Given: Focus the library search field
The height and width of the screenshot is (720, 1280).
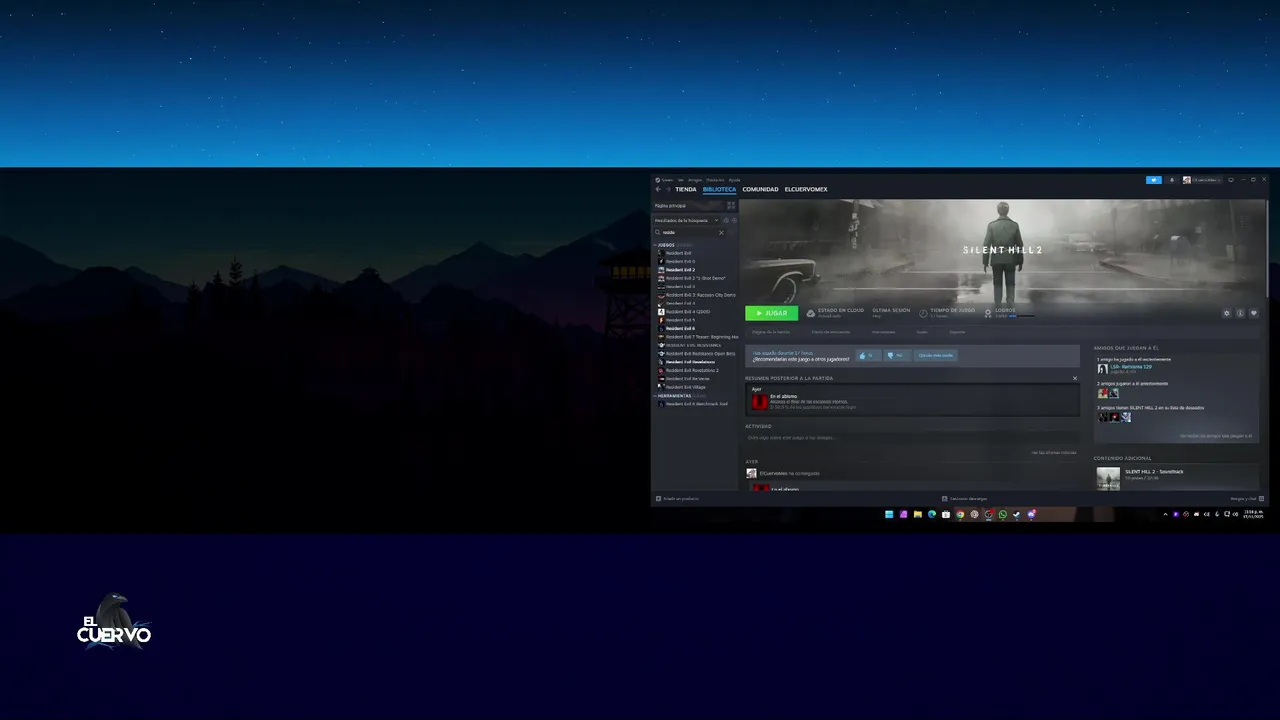Looking at the screenshot, I should point(689,232).
